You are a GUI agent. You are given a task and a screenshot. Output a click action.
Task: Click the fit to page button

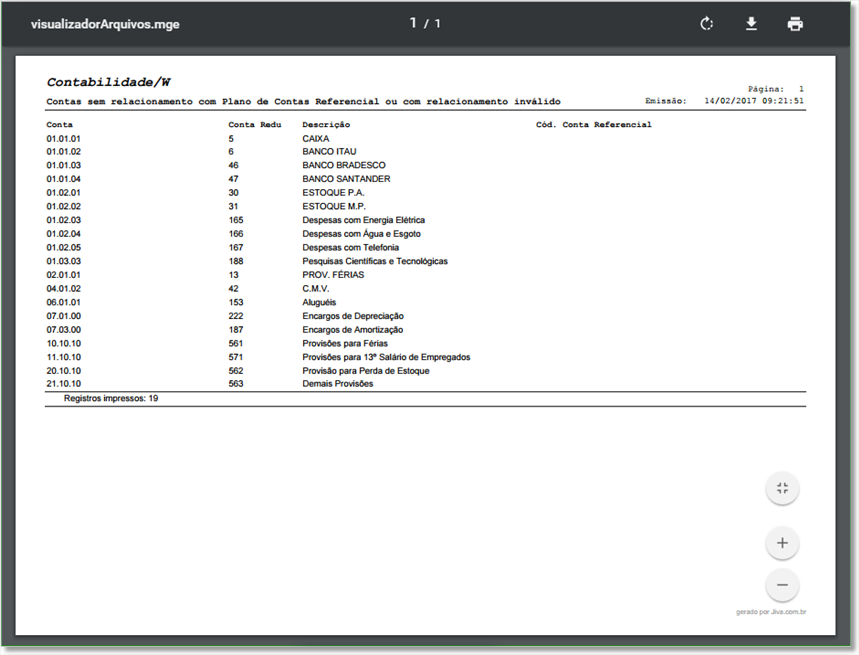tap(782, 488)
